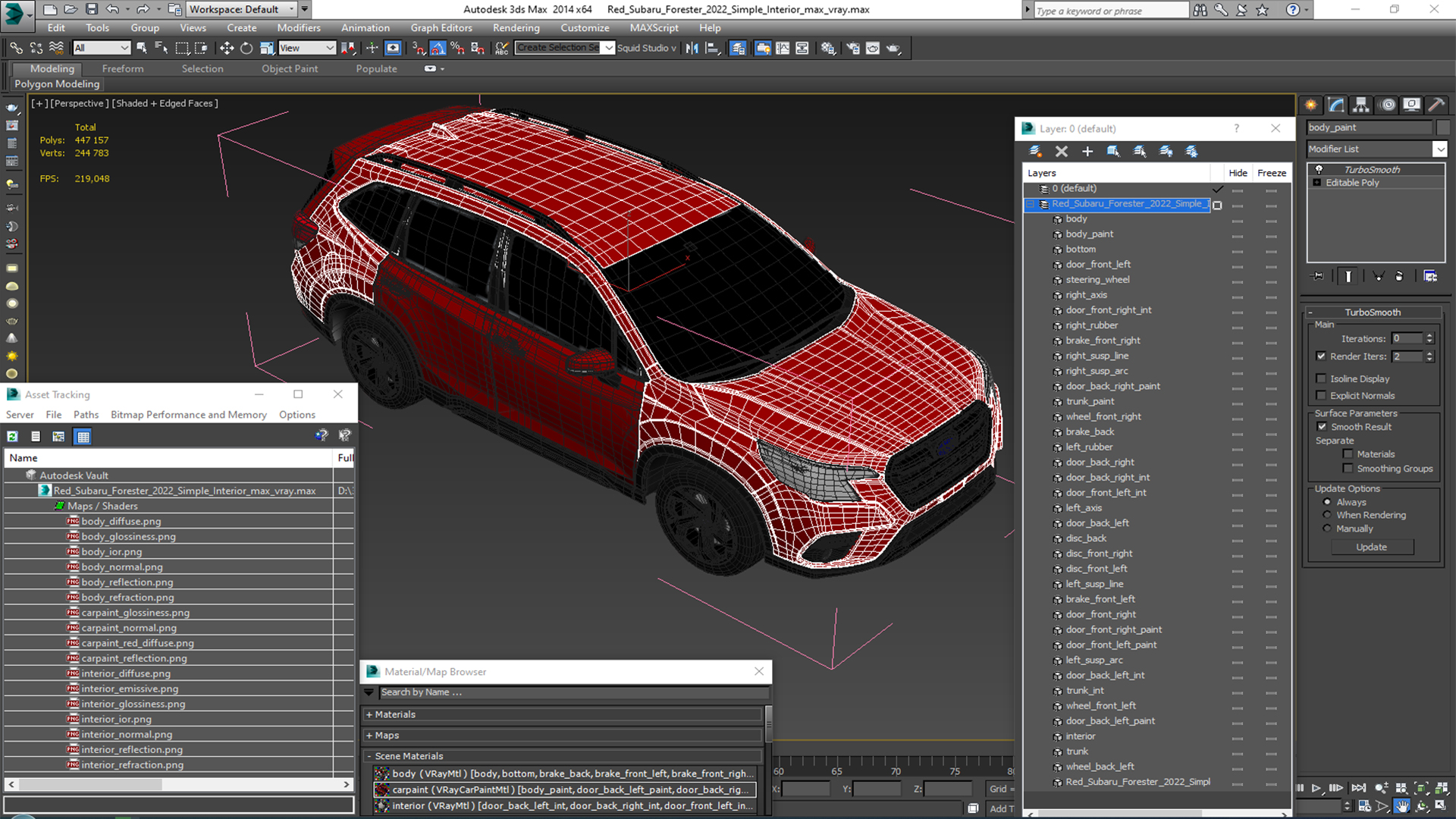The height and width of the screenshot is (819, 1456).
Task: Click the Hide column header in Layers
Action: [x=1238, y=173]
